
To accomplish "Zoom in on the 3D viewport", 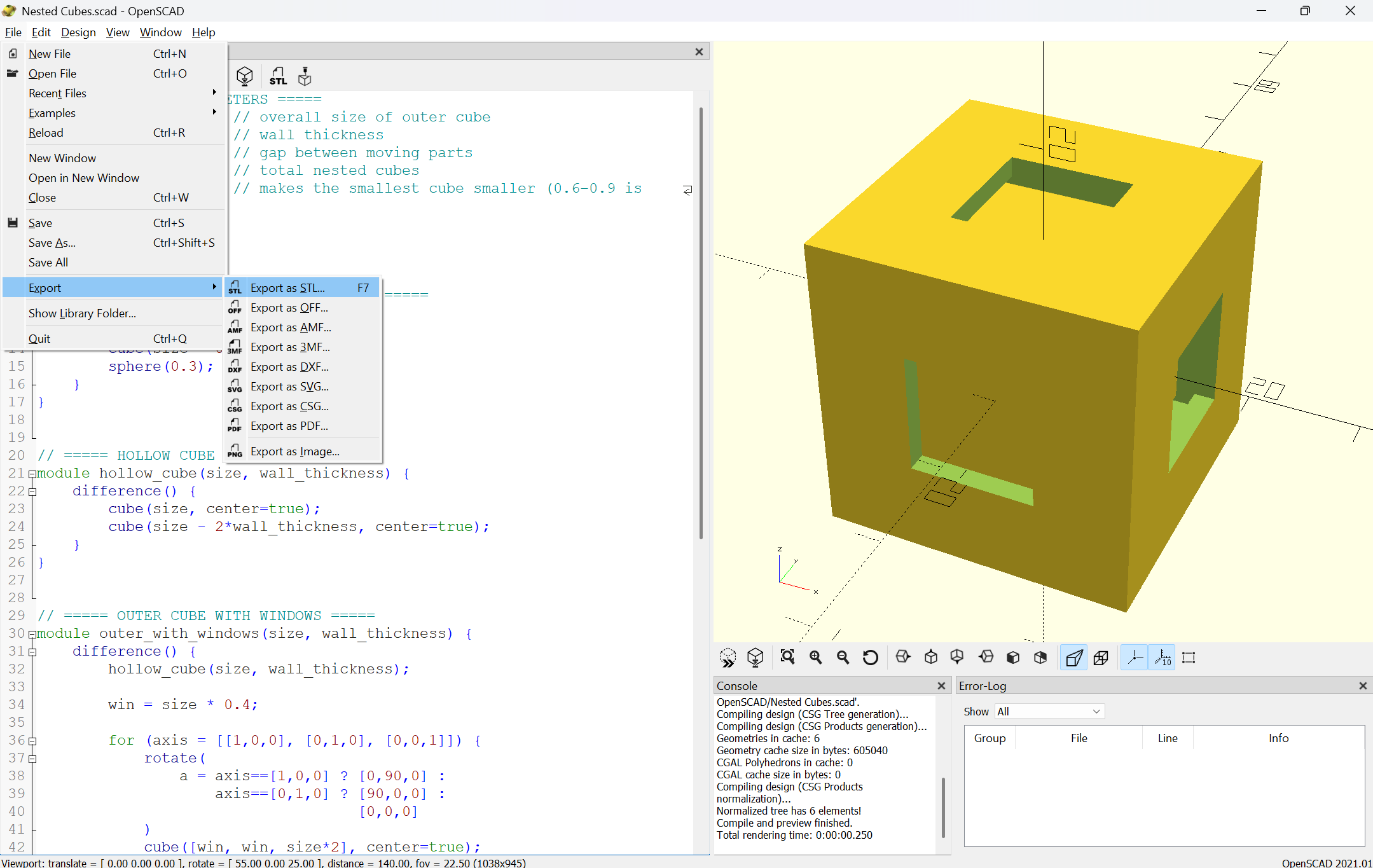I will (x=815, y=657).
